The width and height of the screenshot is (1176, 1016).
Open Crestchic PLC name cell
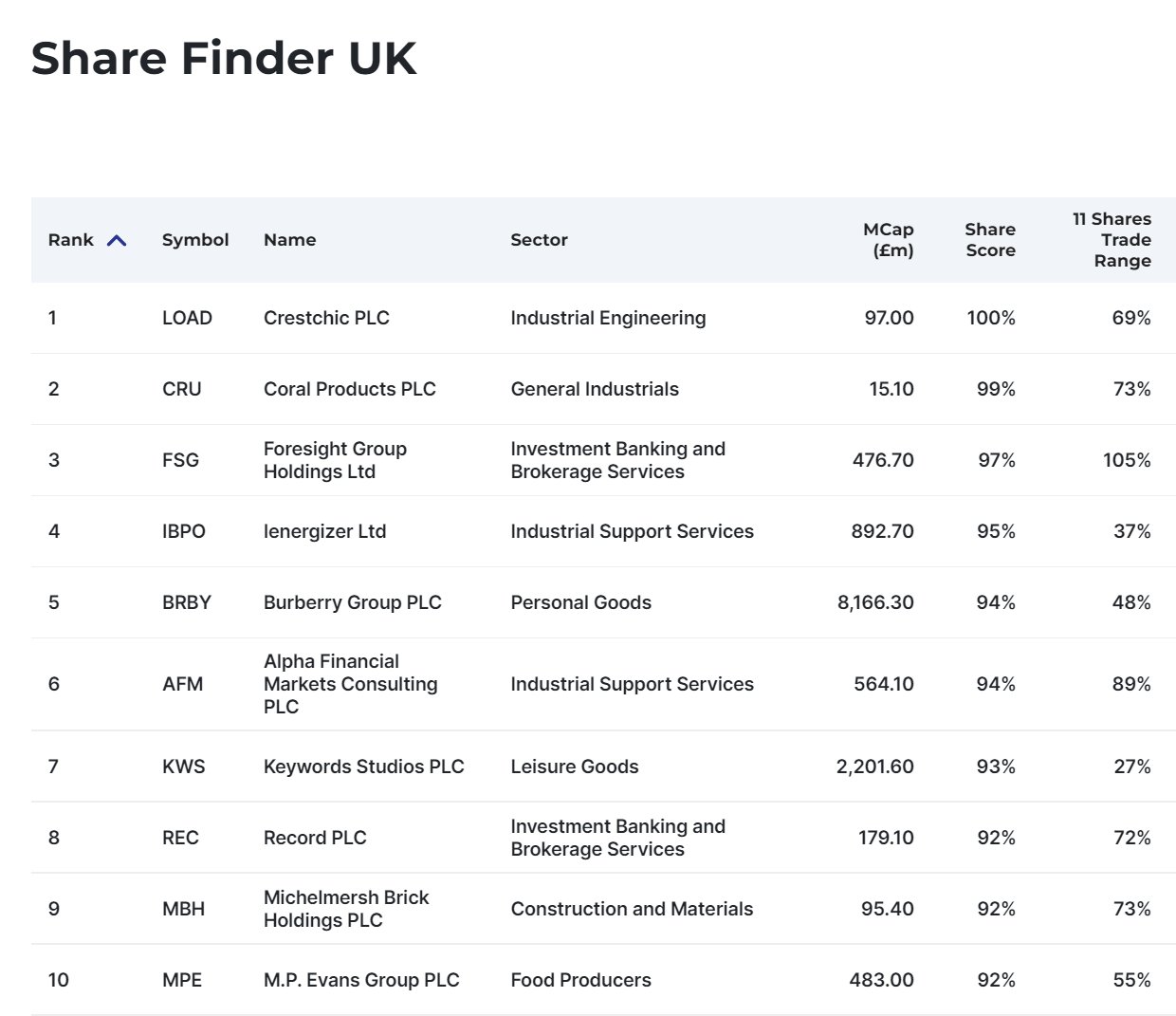(x=326, y=318)
